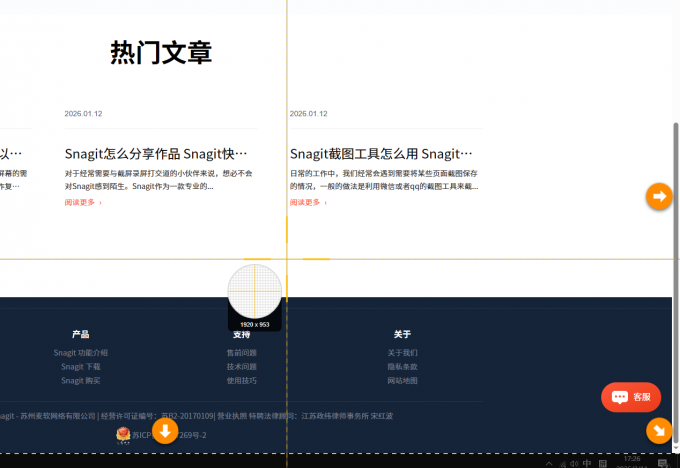Switch the 中 input method indicator
The width and height of the screenshot is (680, 468).
(x=587, y=463)
